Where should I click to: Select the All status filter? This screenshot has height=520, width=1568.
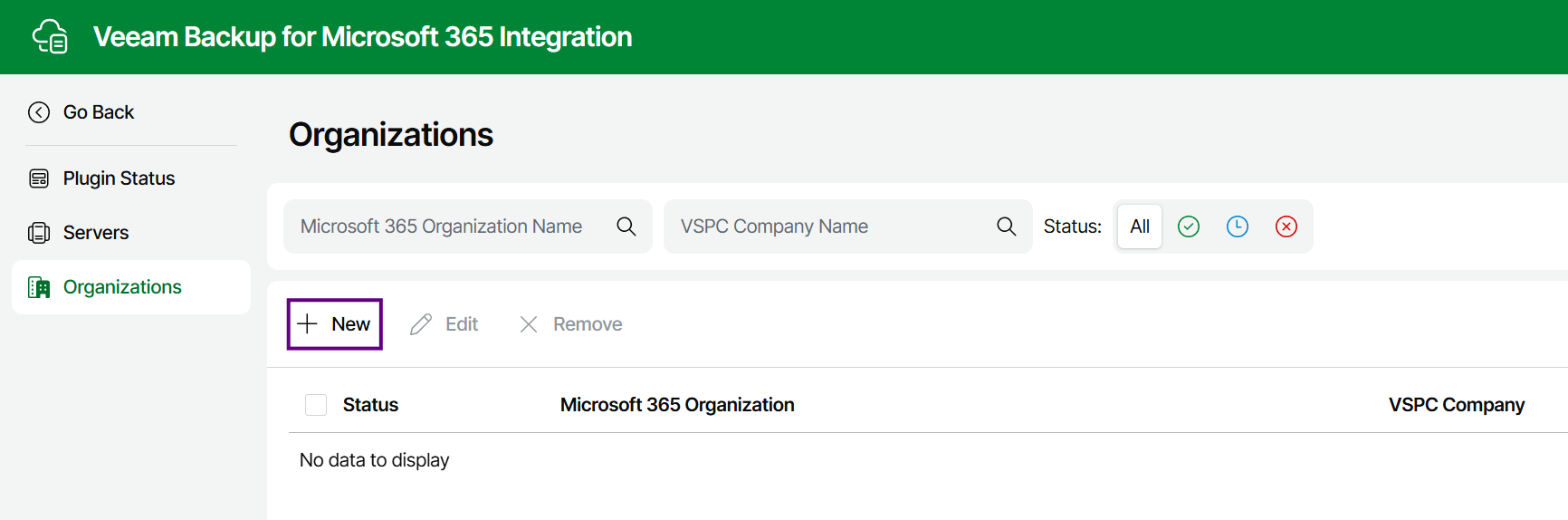click(1140, 226)
